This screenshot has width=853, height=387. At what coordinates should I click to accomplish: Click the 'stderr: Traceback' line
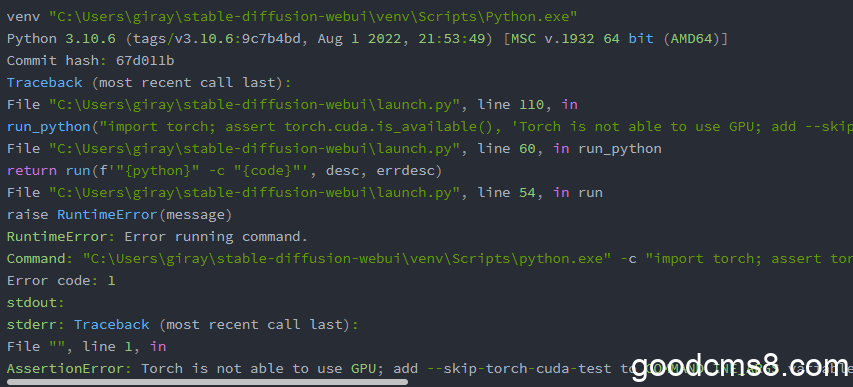pos(183,325)
